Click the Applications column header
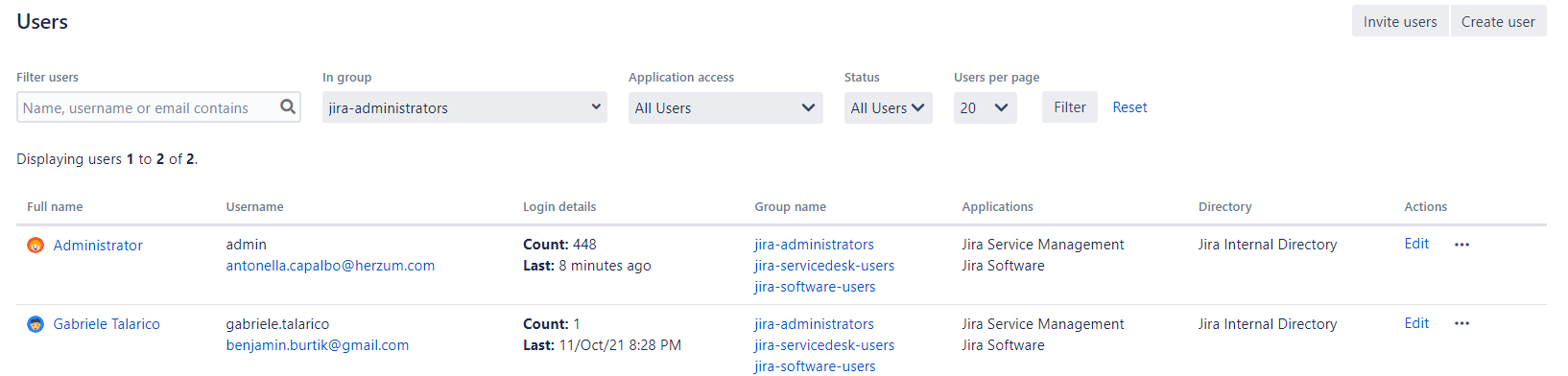The width and height of the screenshot is (1568, 376). 998,206
